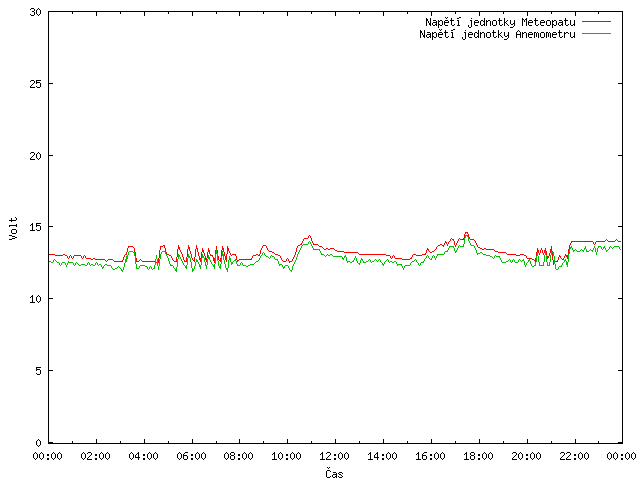This screenshot has height=480, width=640.
Task: Click the x-axis label '08:00'
Action: tap(239, 456)
